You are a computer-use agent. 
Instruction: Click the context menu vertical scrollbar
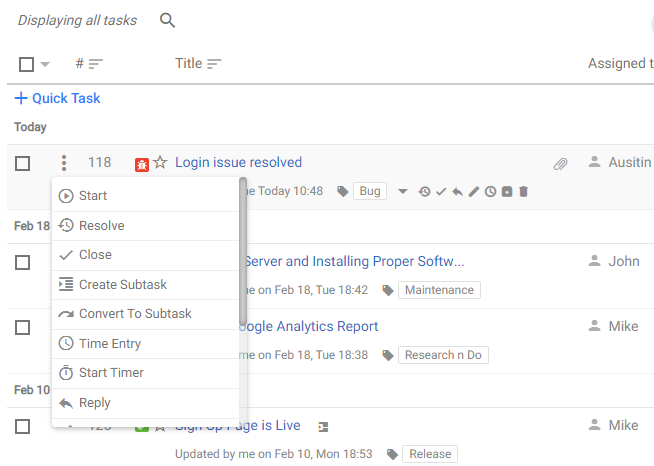pos(243,250)
